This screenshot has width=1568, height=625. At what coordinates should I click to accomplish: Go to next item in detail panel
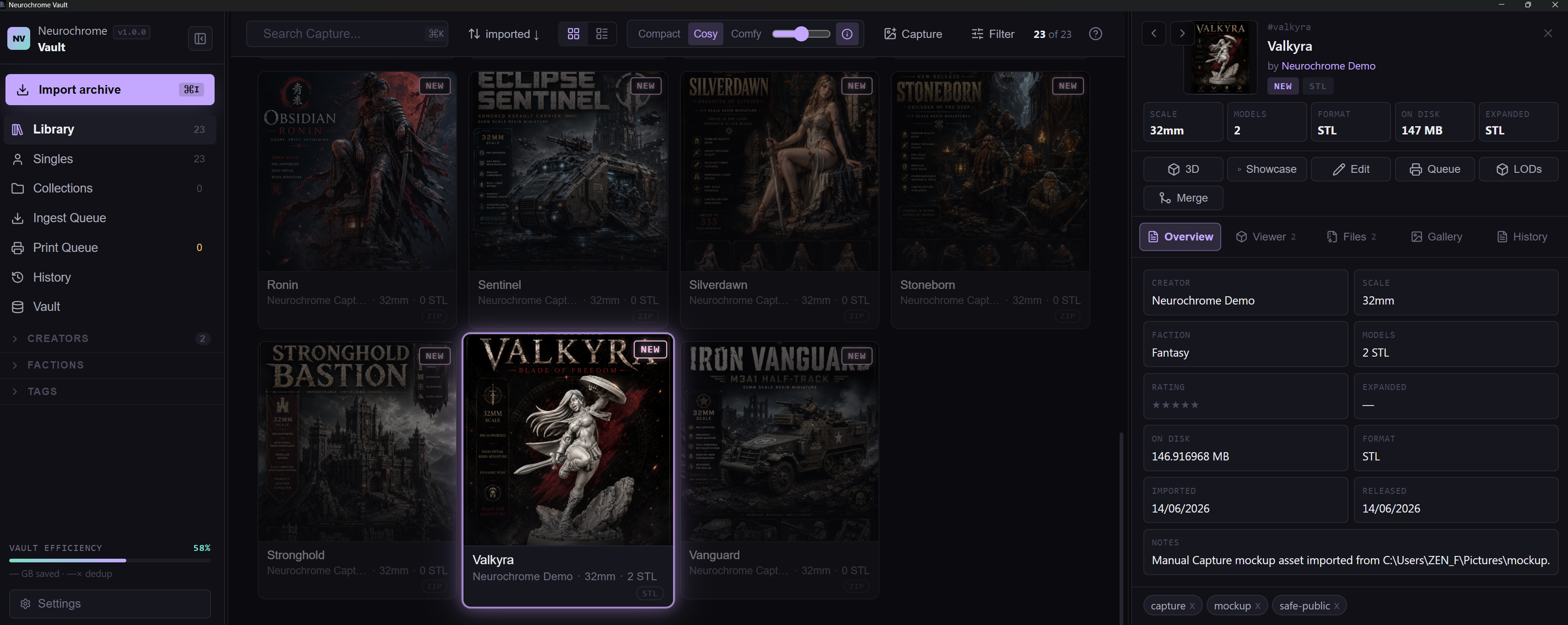pos(1181,33)
